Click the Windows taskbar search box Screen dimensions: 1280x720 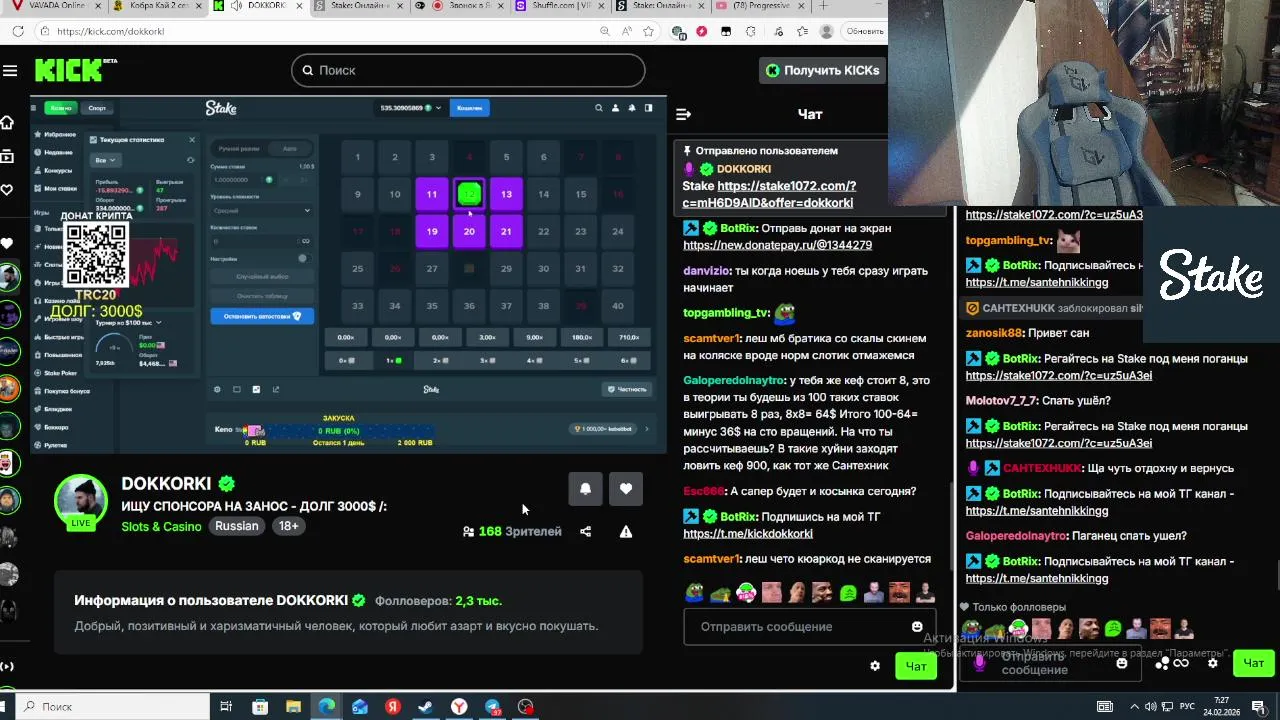point(112,706)
